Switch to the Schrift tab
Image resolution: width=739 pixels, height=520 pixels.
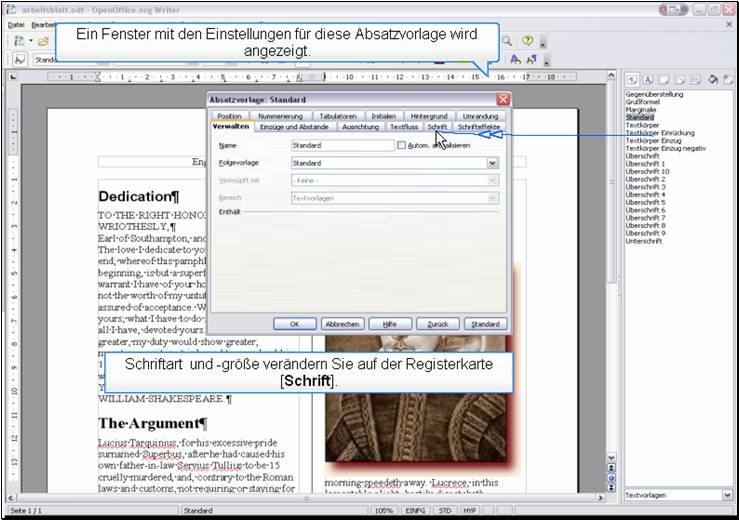tap(437, 127)
